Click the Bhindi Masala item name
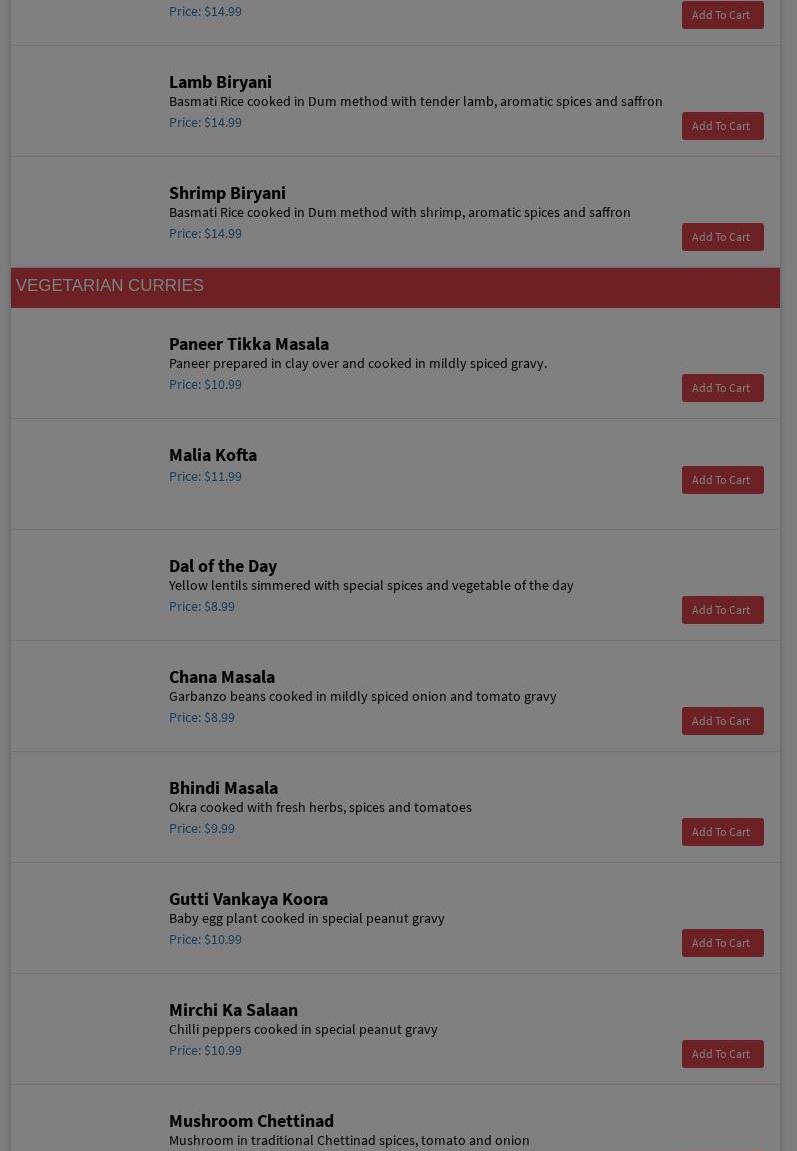The image size is (797, 1151). (x=223, y=788)
